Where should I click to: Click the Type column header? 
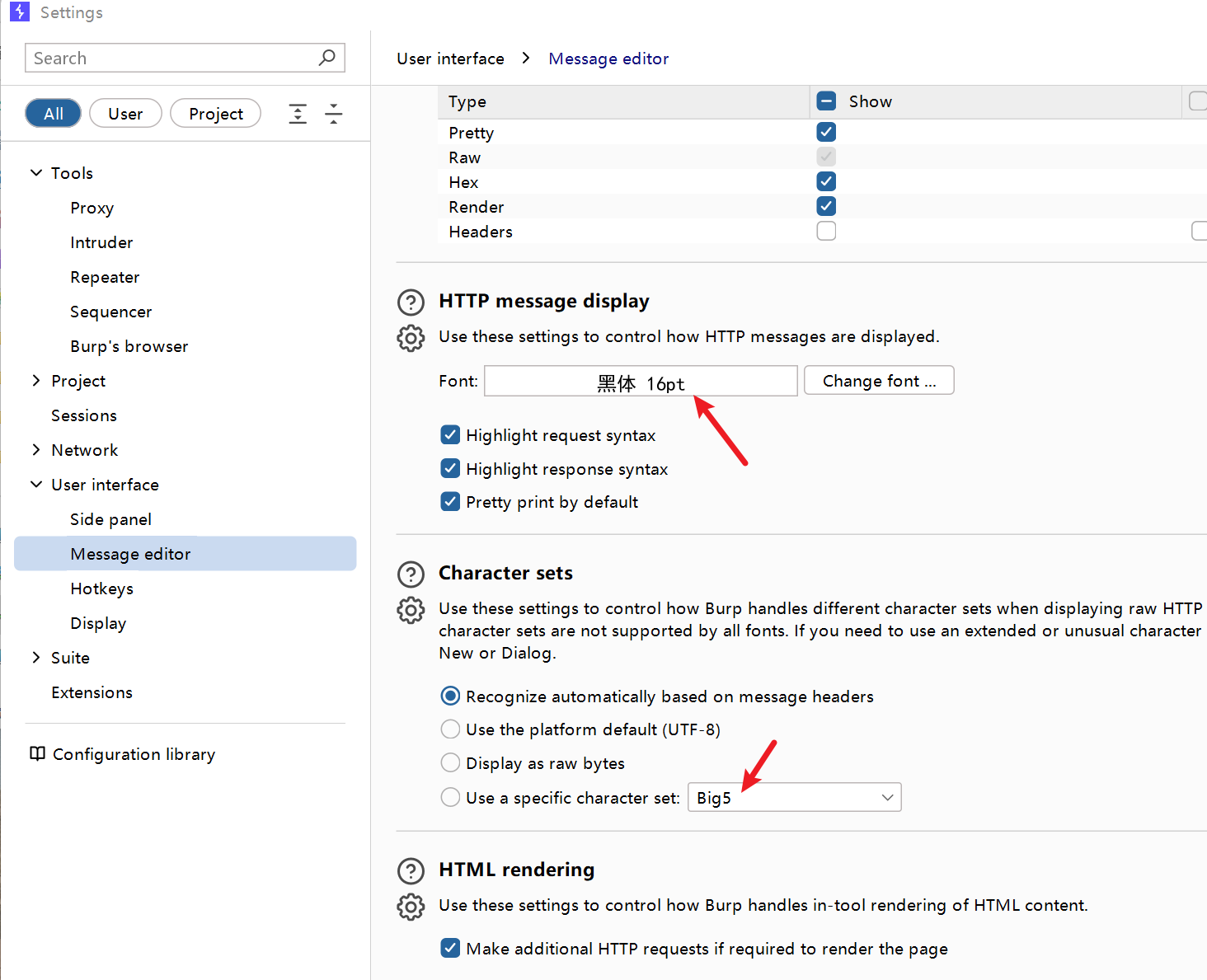click(624, 101)
